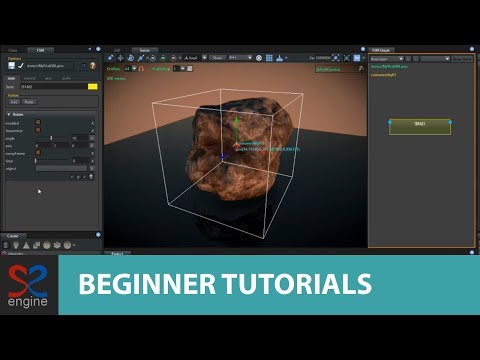The image size is (480, 360).
Task: Click the save disk icon under Options
Action: point(12,66)
